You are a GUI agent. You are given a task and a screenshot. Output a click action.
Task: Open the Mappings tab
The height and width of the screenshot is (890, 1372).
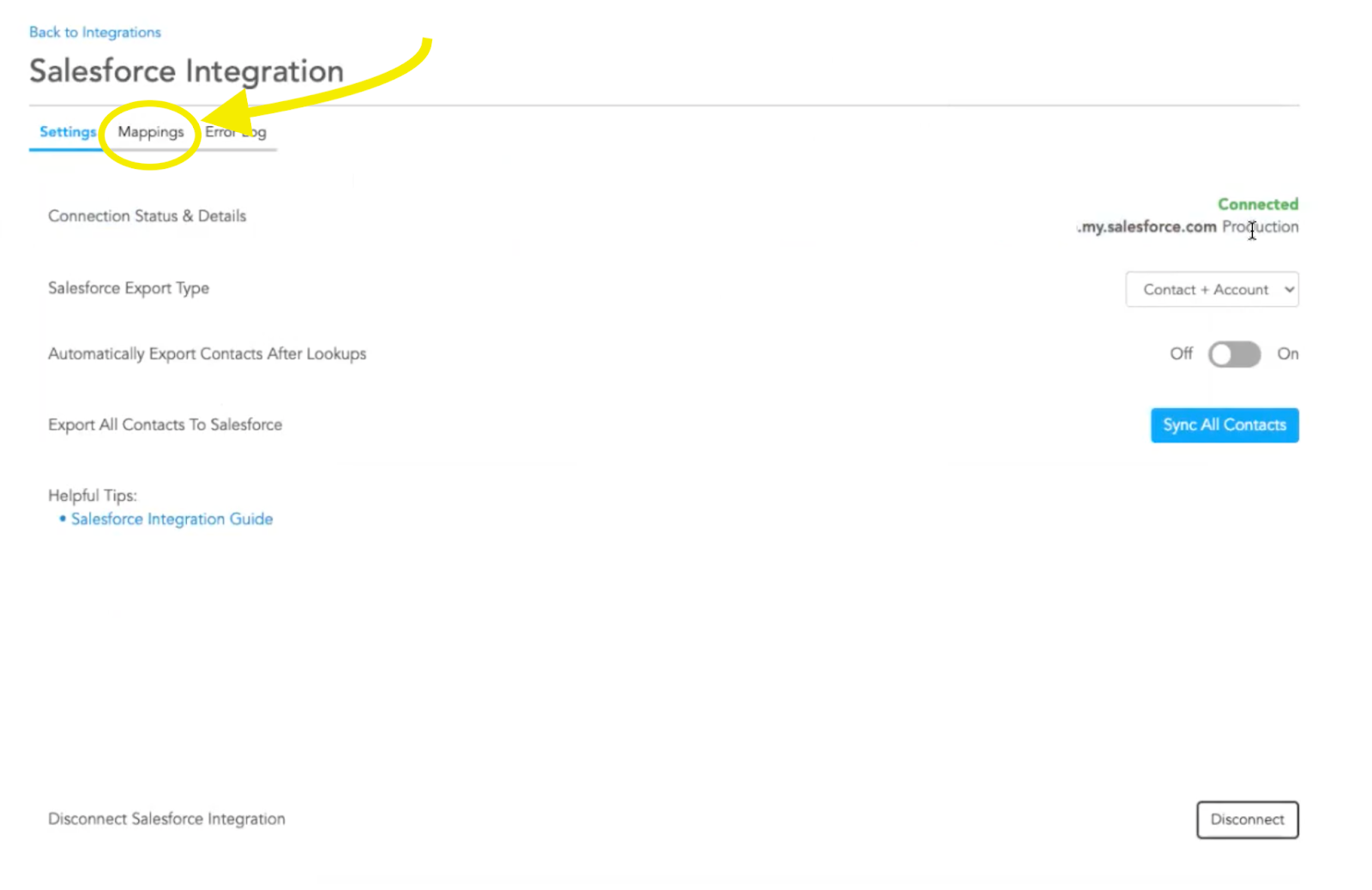pos(151,132)
